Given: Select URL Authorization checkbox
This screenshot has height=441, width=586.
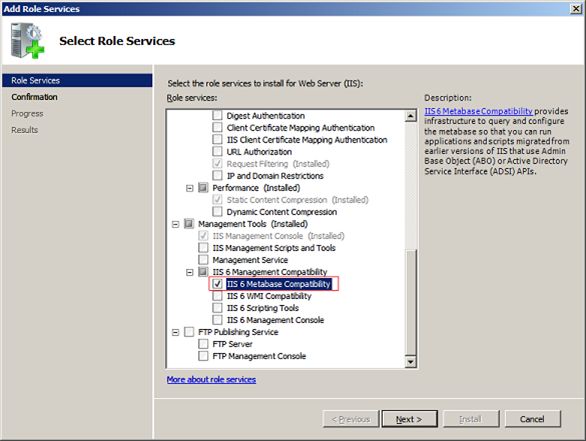Looking at the screenshot, I should (217, 152).
